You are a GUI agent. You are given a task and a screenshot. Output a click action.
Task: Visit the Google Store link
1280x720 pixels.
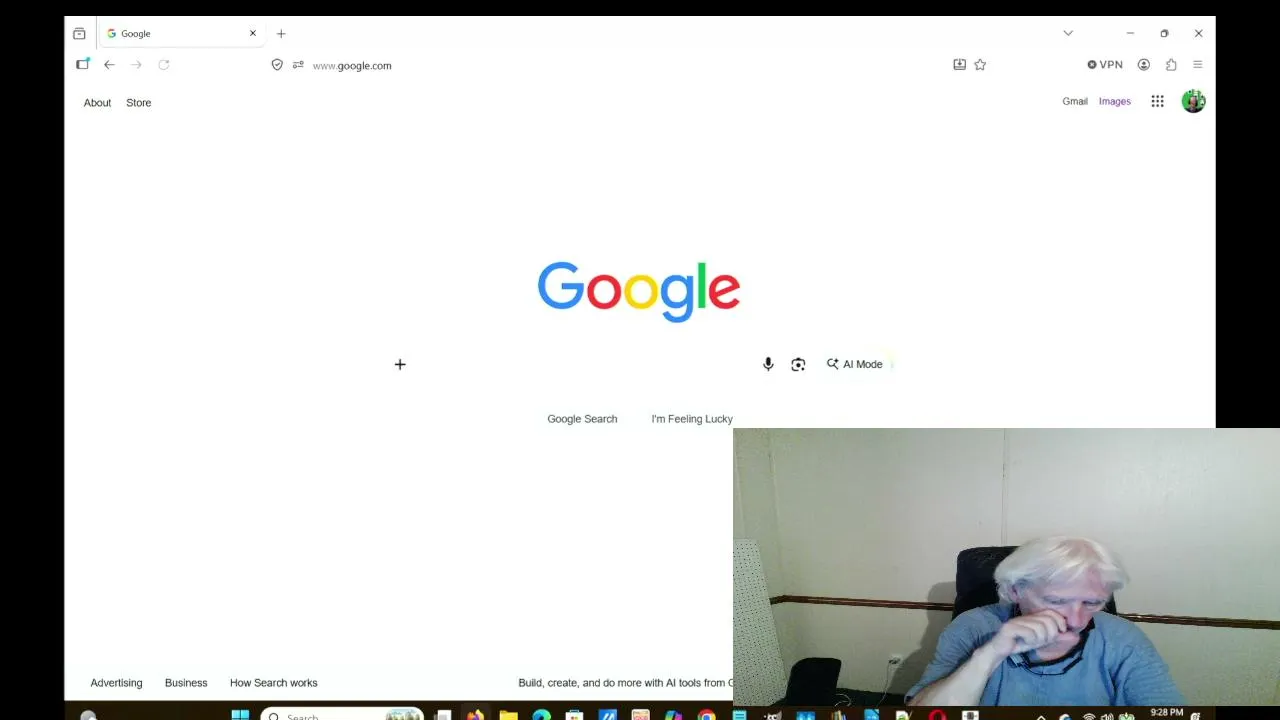[x=139, y=102]
